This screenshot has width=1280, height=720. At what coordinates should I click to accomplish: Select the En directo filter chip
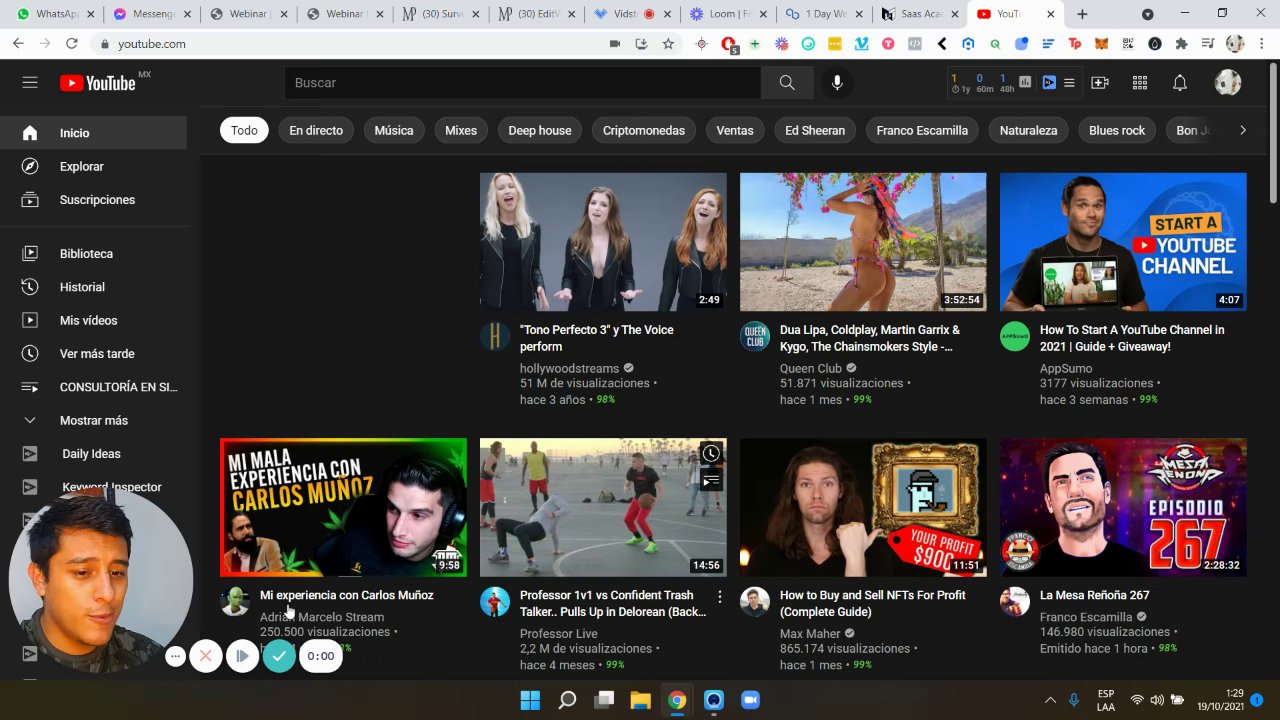point(316,131)
